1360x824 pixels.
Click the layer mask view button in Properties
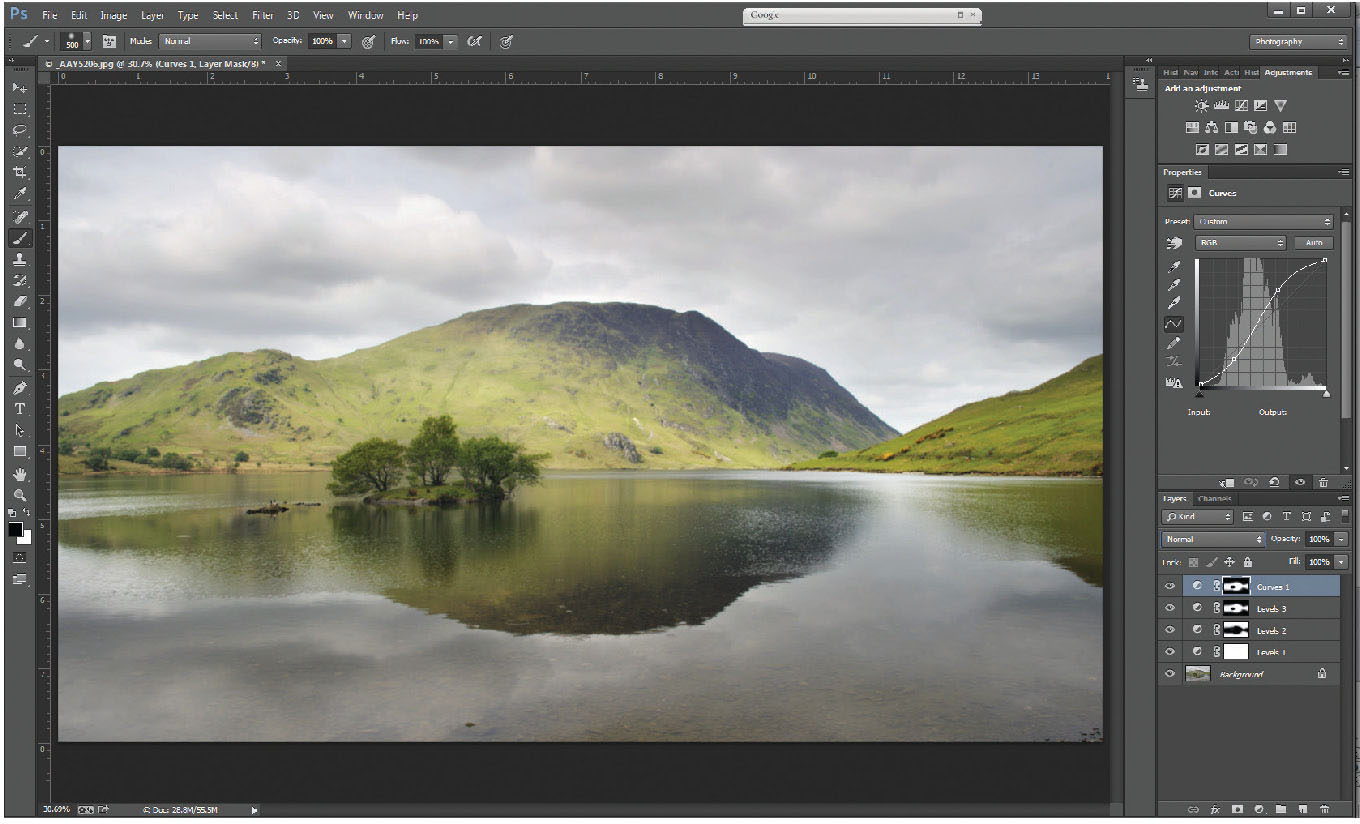click(x=1195, y=193)
